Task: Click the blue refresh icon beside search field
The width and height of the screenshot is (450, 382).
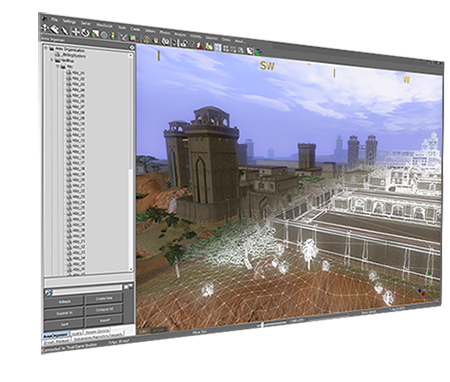Action: 48,293
